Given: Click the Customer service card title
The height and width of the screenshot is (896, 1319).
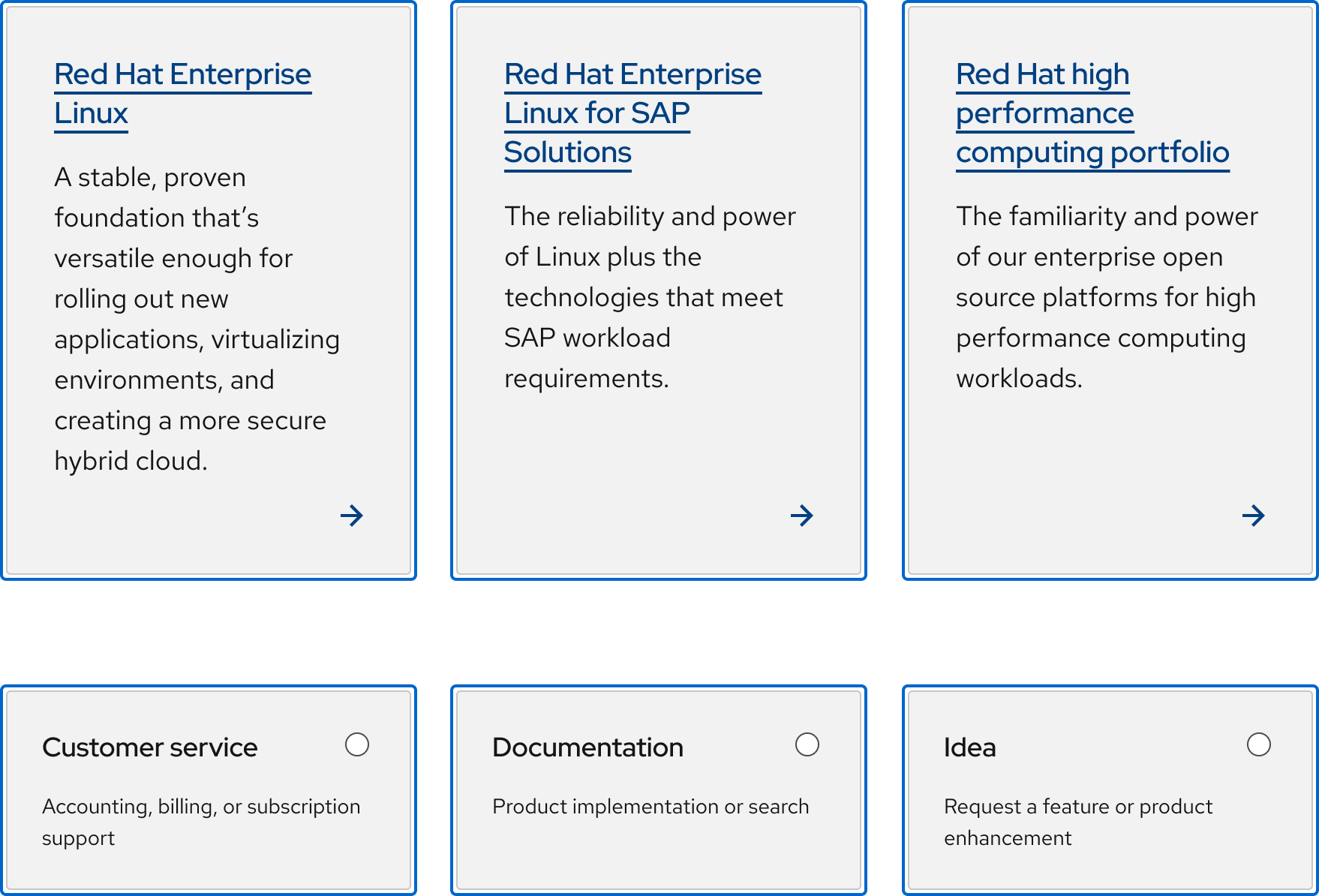Looking at the screenshot, I should pyautogui.click(x=150, y=747).
